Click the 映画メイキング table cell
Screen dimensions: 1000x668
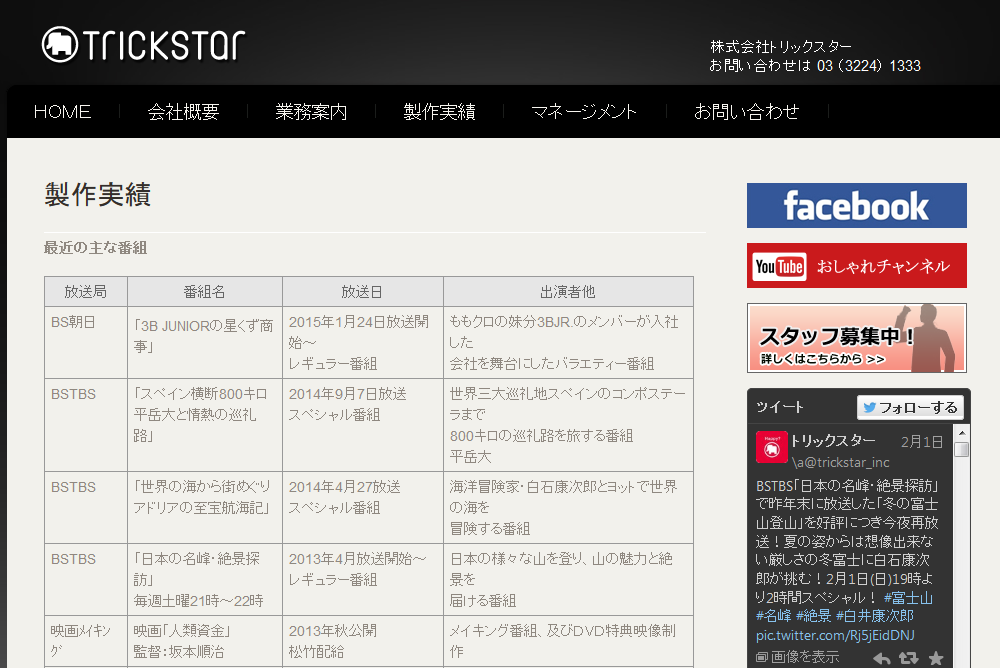(x=85, y=642)
